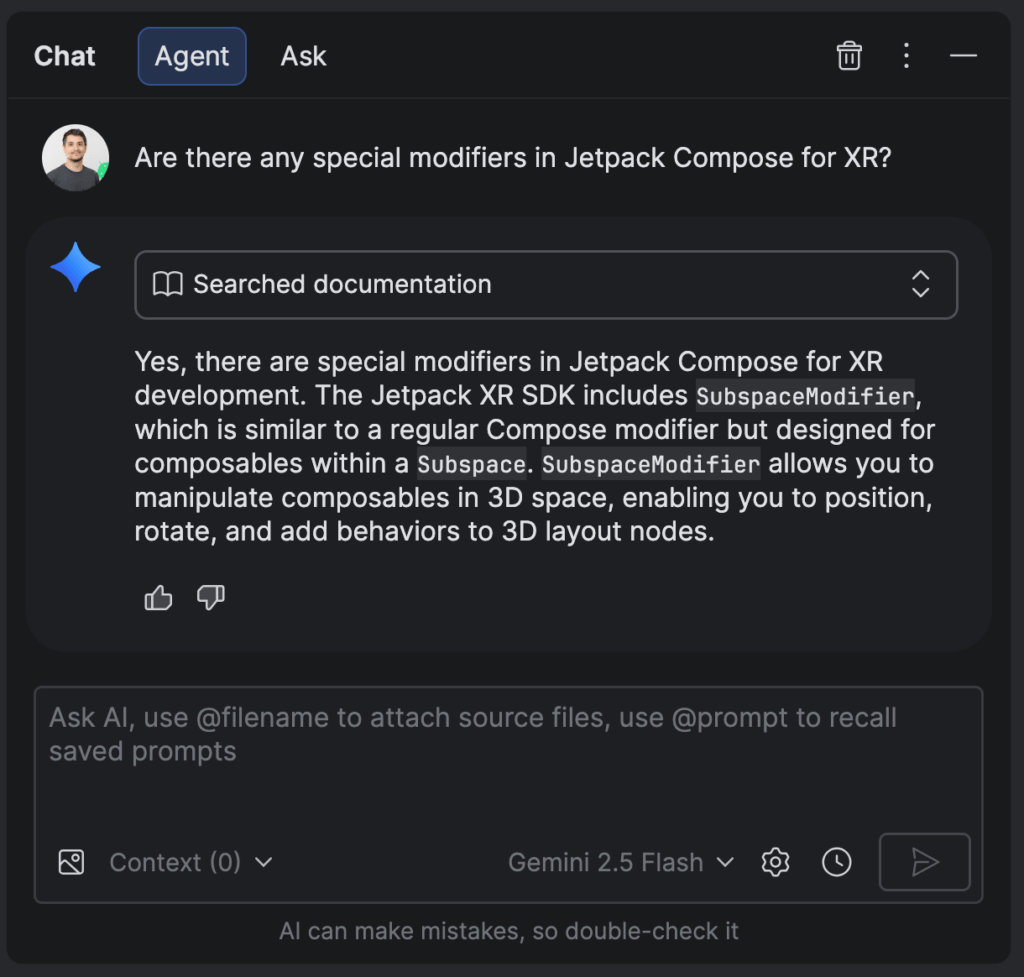Image resolution: width=1024 pixels, height=977 pixels.
Task: Give the response a thumbs up
Action: 158,597
